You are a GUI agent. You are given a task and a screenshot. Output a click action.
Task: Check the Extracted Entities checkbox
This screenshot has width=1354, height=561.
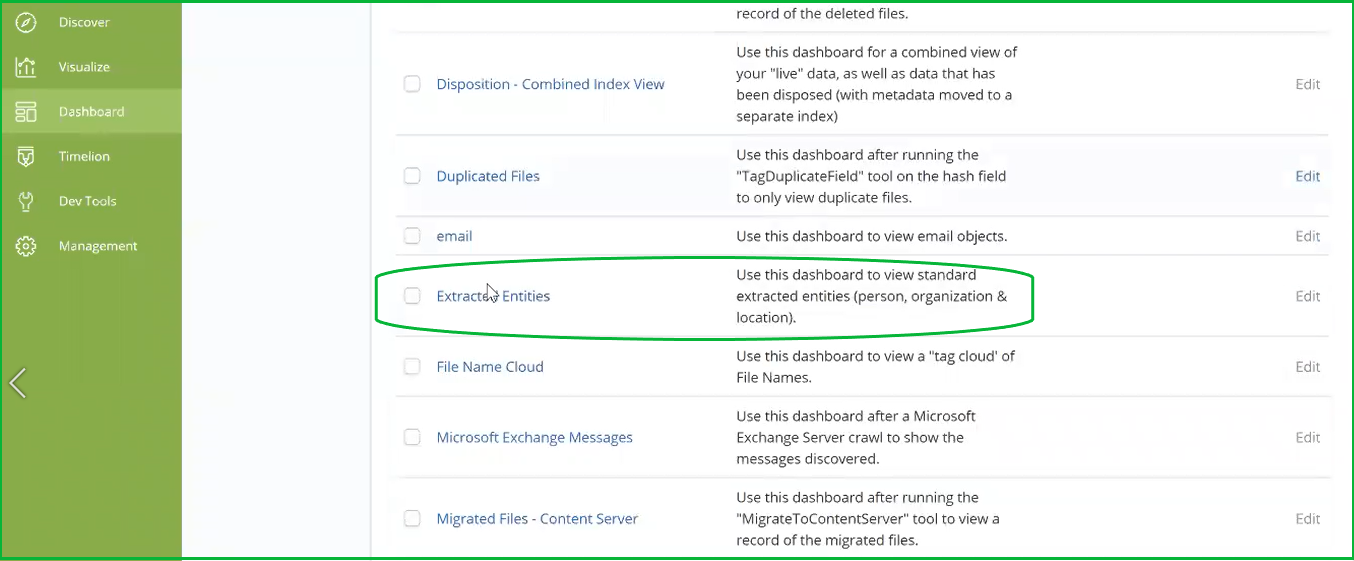click(x=412, y=296)
